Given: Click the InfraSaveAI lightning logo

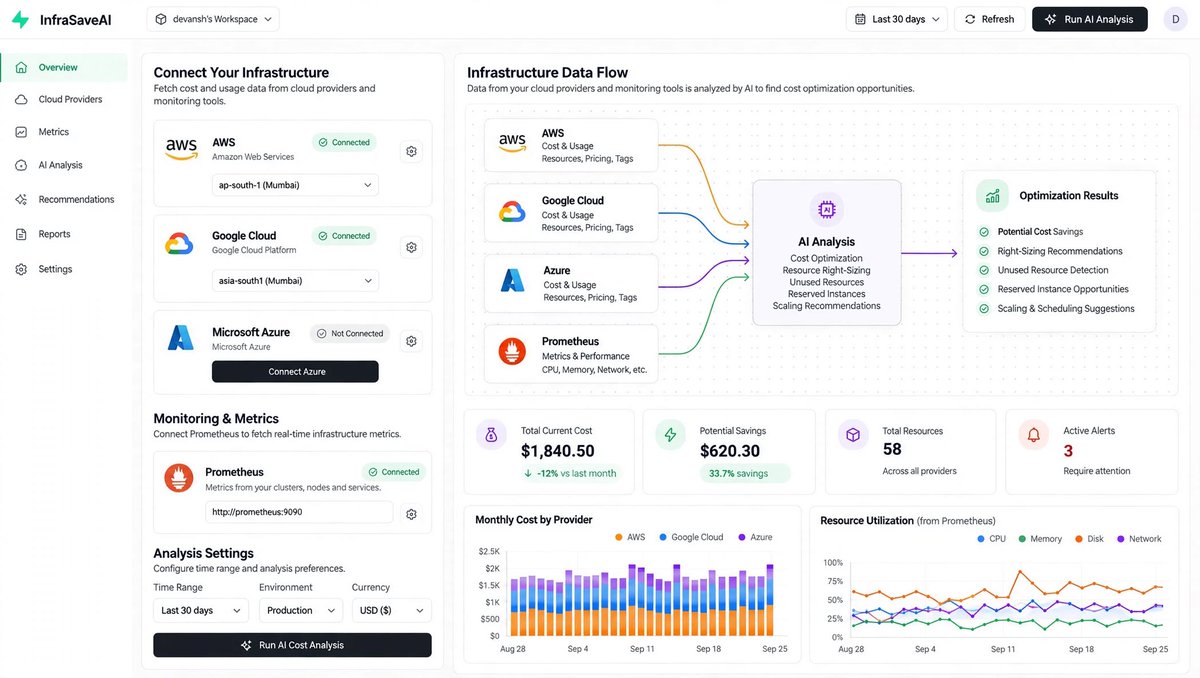Looking at the screenshot, I should [x=20, y=19].
